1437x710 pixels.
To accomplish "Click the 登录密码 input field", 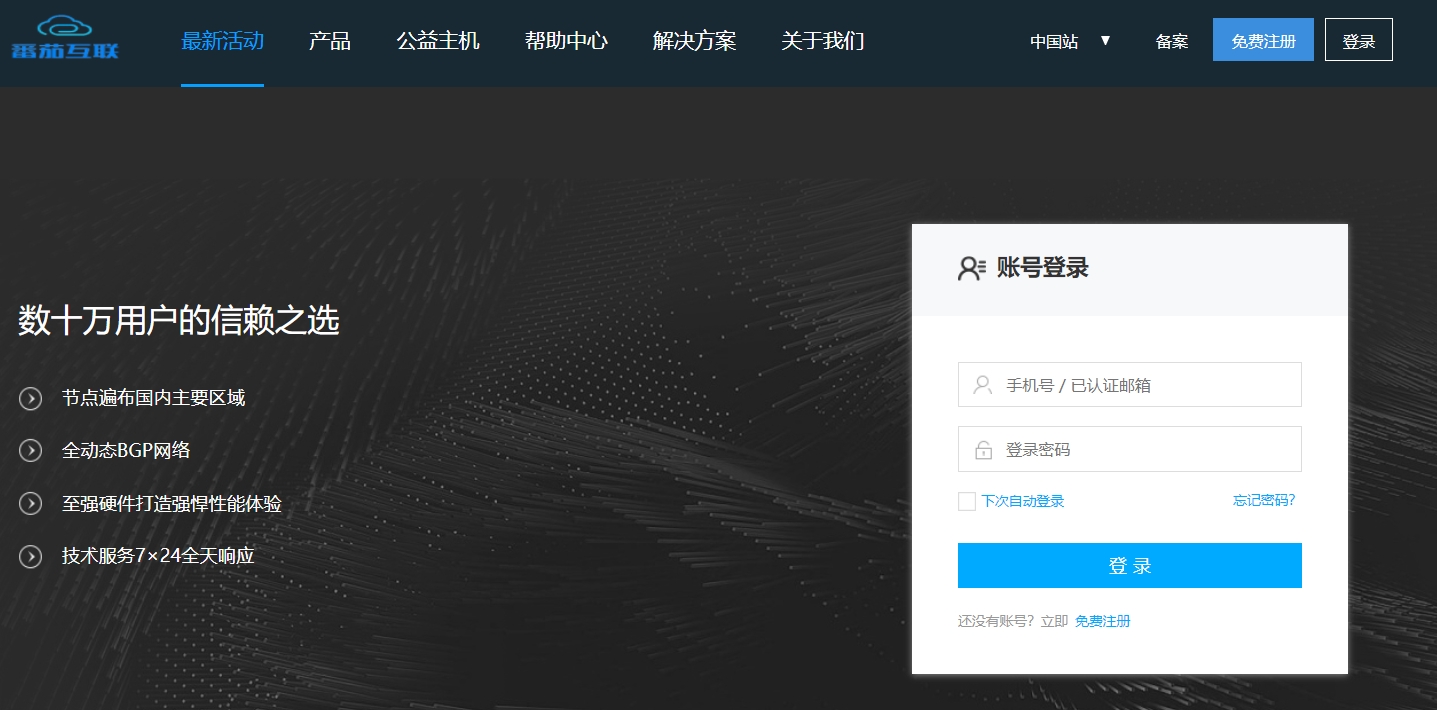I will tap(1130, 448).
